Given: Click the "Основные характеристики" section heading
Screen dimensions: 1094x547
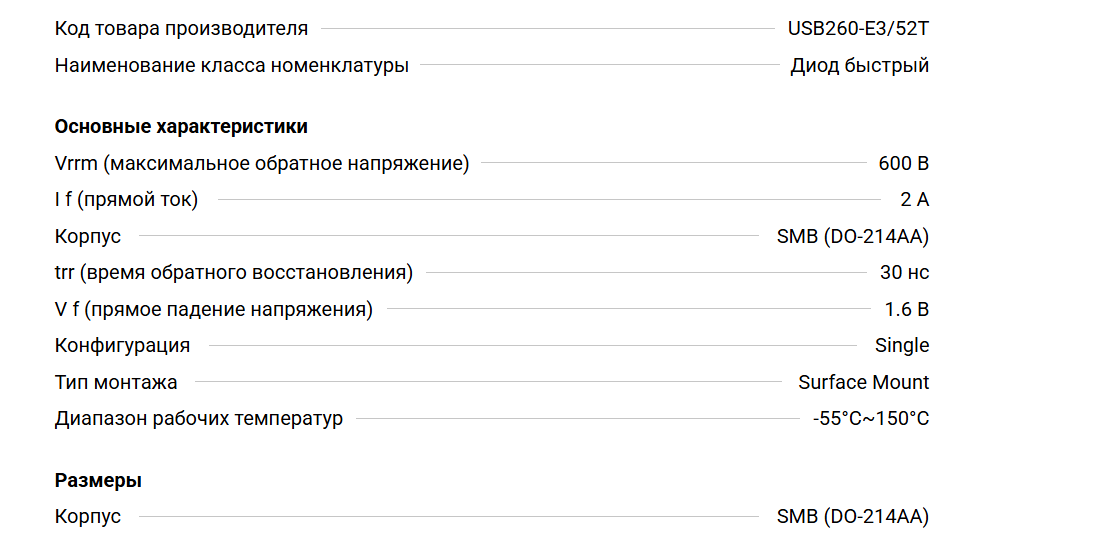Looking at the screenshot, I should (181, 127).
